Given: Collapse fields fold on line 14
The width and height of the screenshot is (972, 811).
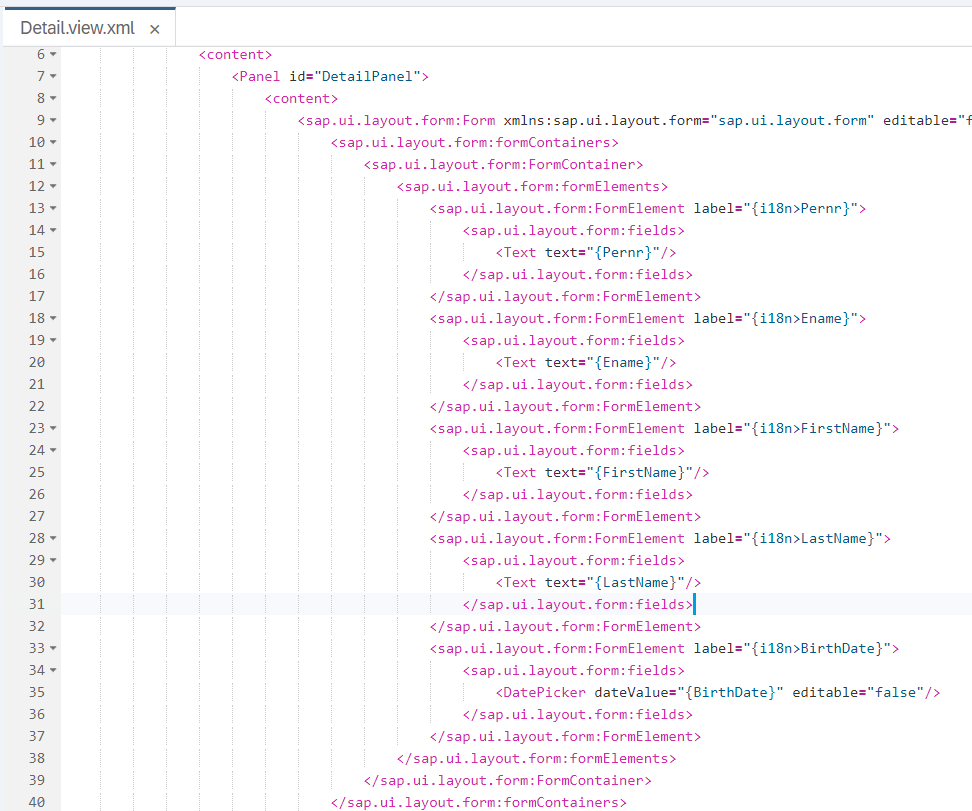Looking at the screenshot, I should pyautogui.click(x=53, y=231).
